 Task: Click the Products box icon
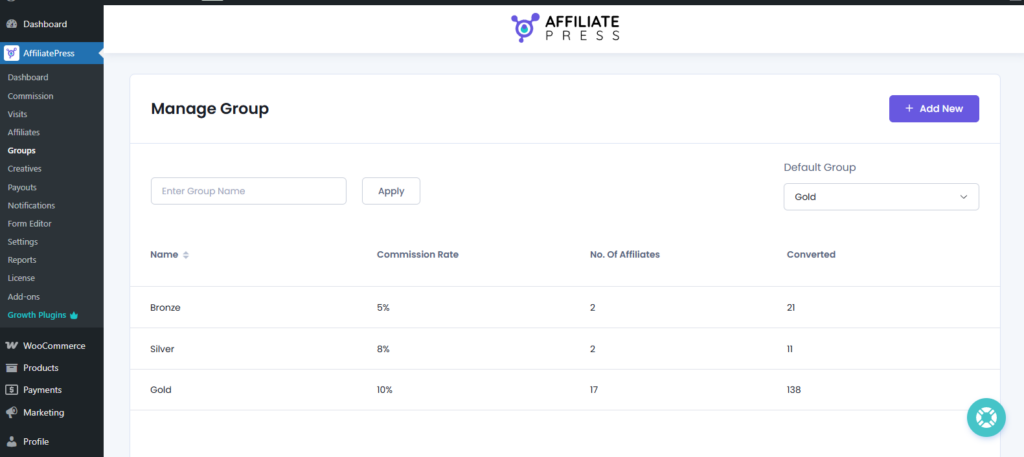[12, 368]
